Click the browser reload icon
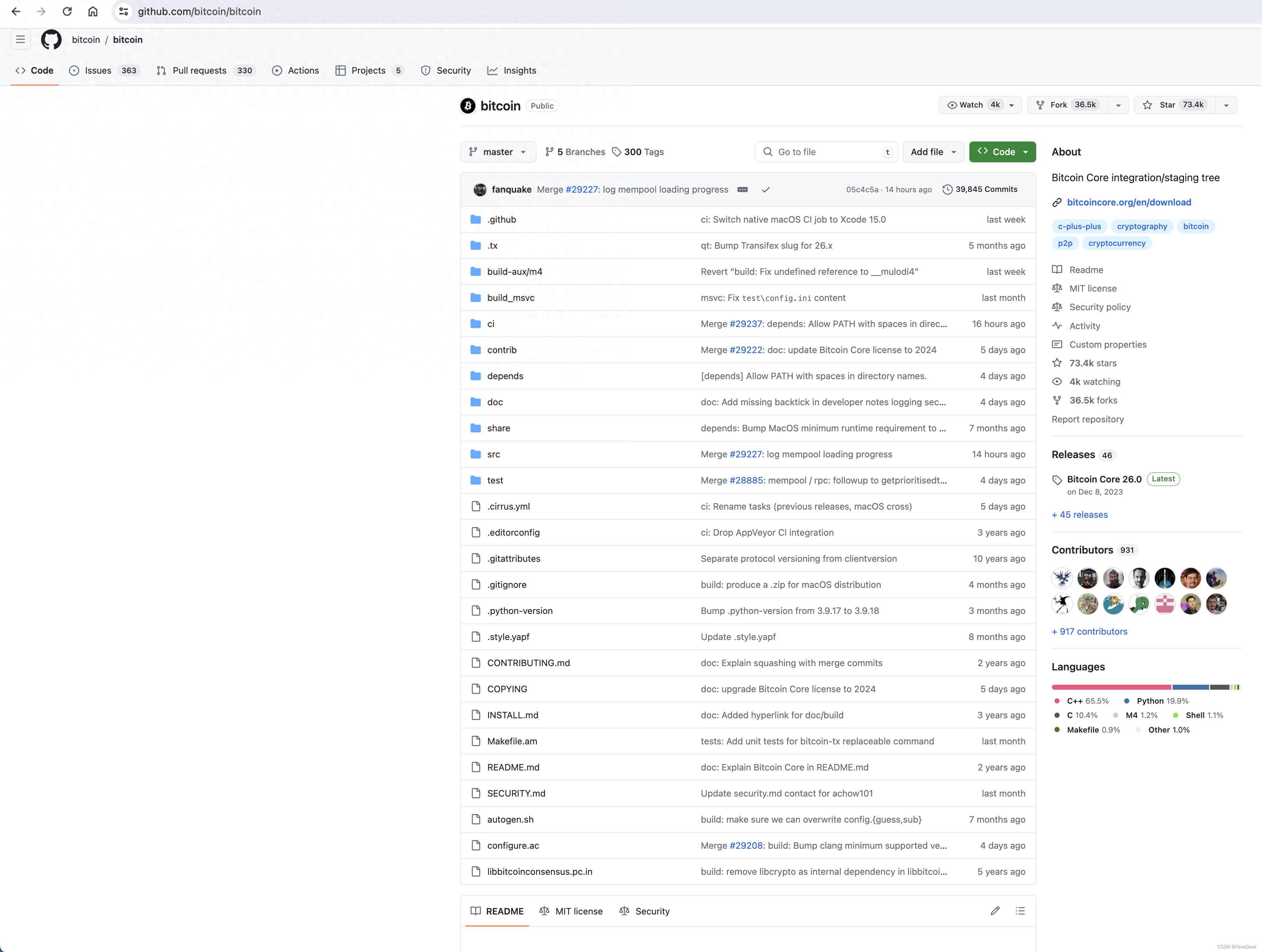The width and height of the screenshot is (1262, 952). click(67, 11)
